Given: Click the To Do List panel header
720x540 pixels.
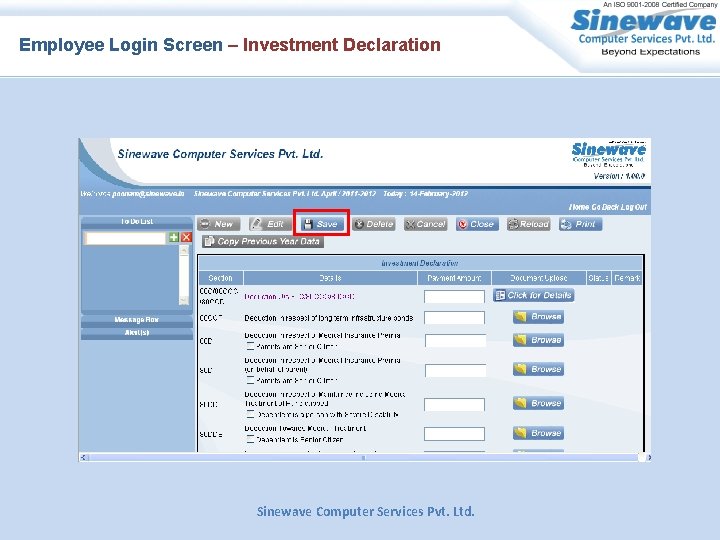Looking at the screenshot, I should coord(137,221).
